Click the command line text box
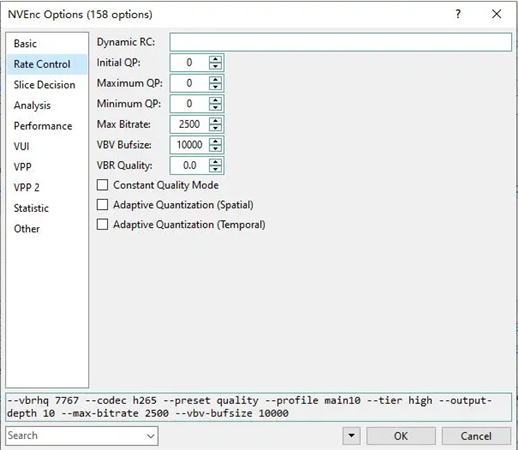Screen dimensions: 518x450 (259, 407)
